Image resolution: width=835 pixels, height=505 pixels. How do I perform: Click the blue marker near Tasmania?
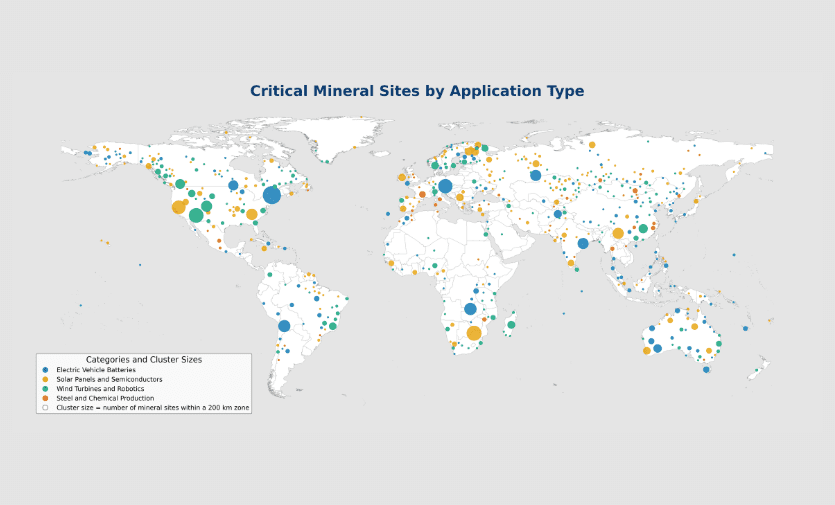(x=706, y=370)
